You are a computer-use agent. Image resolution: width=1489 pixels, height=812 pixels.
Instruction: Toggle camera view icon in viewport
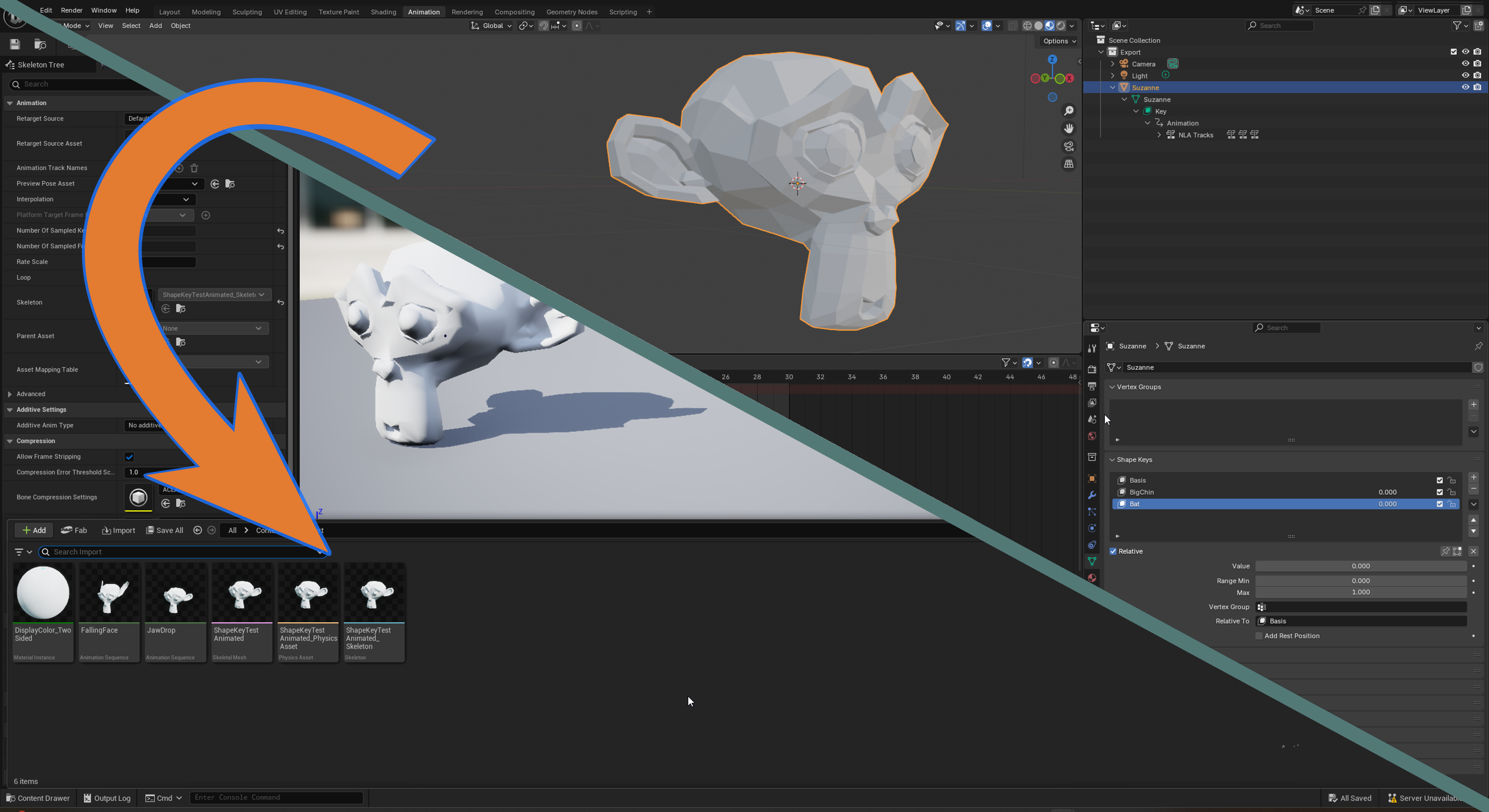point(1069,146)
